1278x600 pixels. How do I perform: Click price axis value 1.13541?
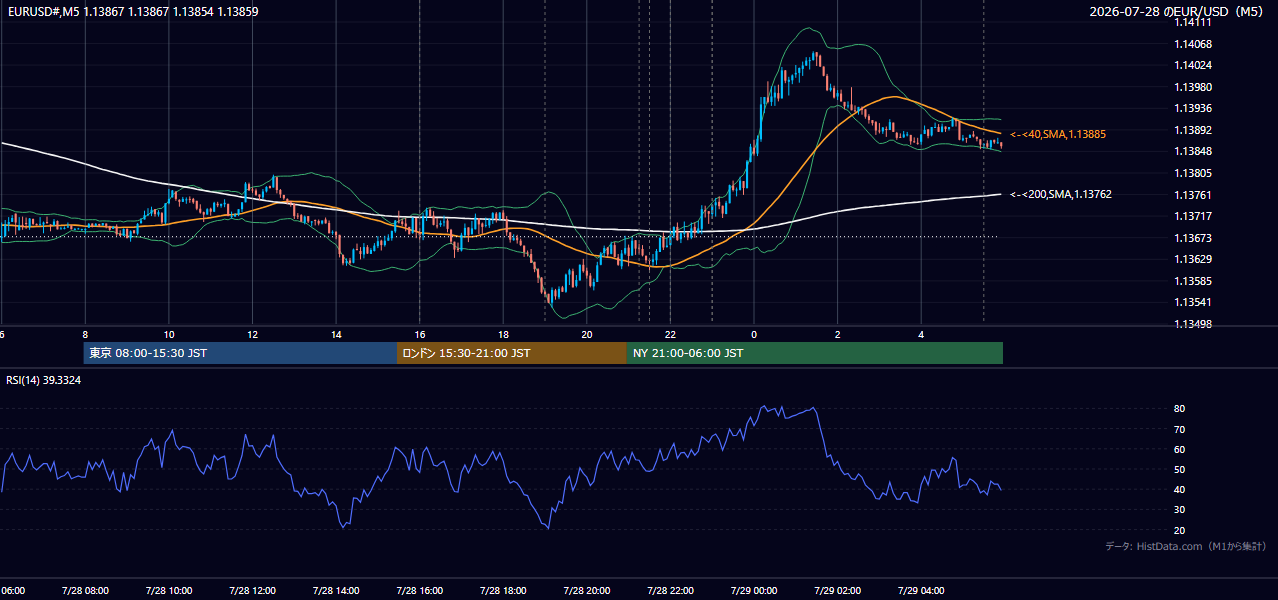click(x=1194, y=302)
